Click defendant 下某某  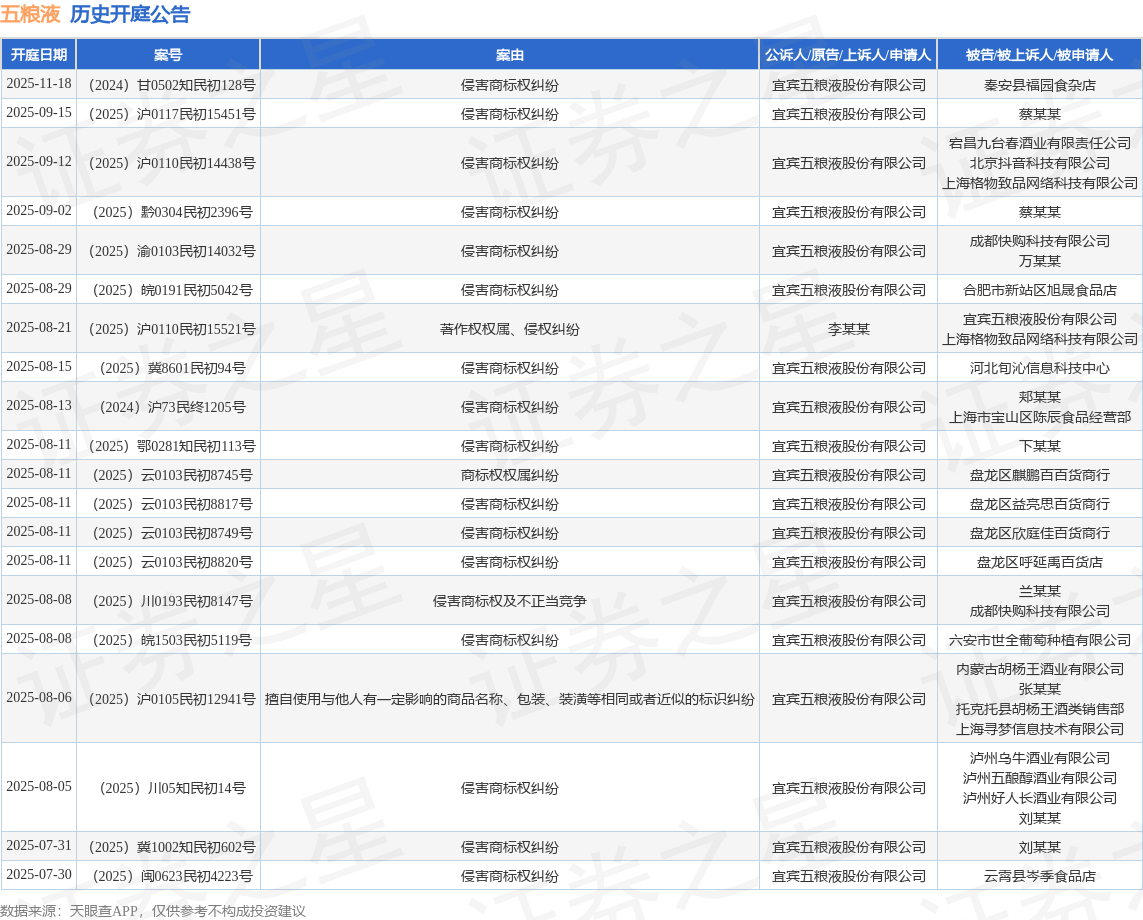coord(1039,446)
